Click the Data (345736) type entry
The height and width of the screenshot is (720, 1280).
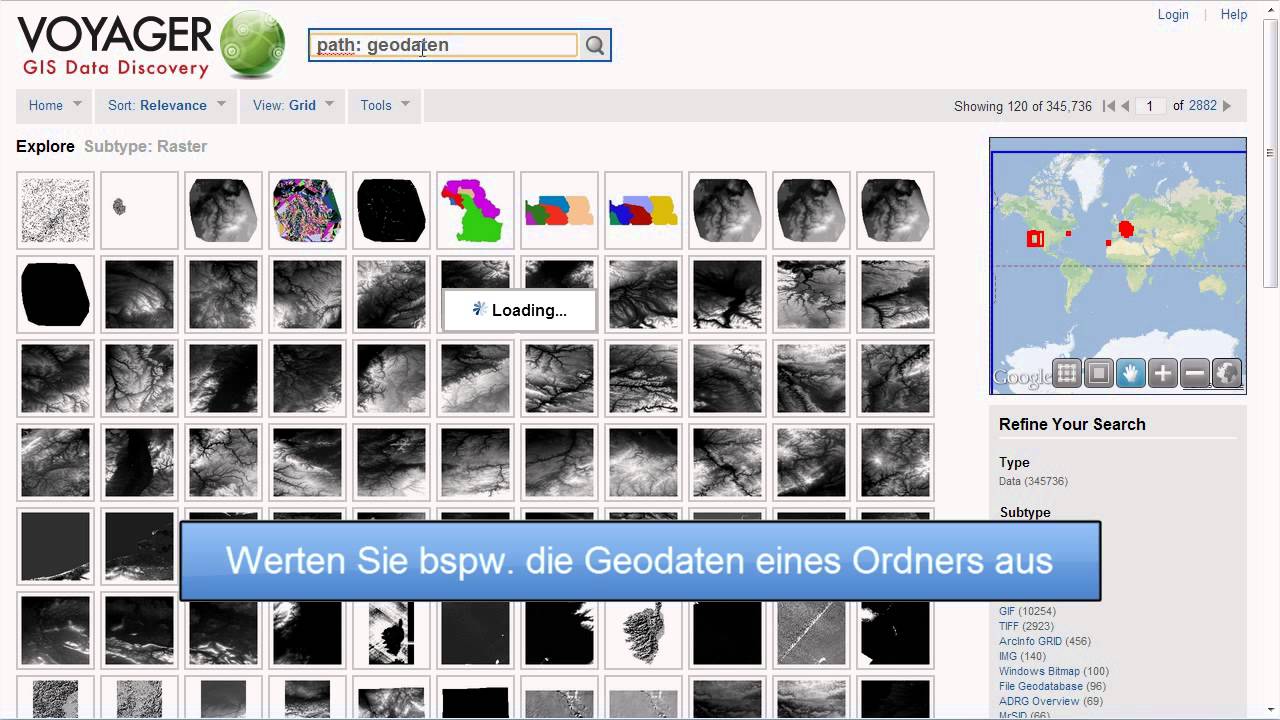(x=1033, y=481)
